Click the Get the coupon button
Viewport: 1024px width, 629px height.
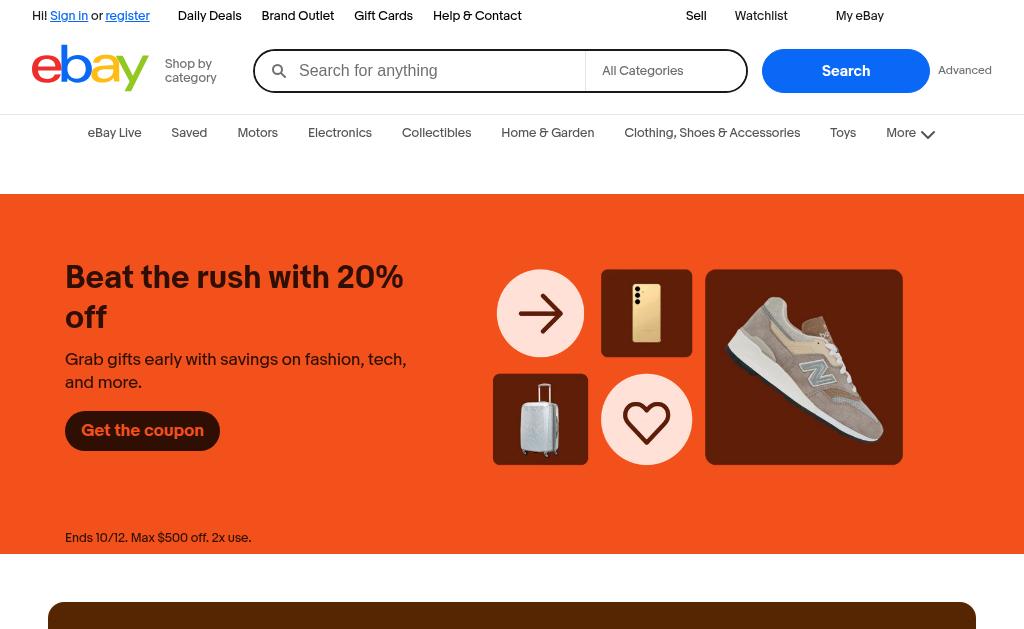(142, 430)
